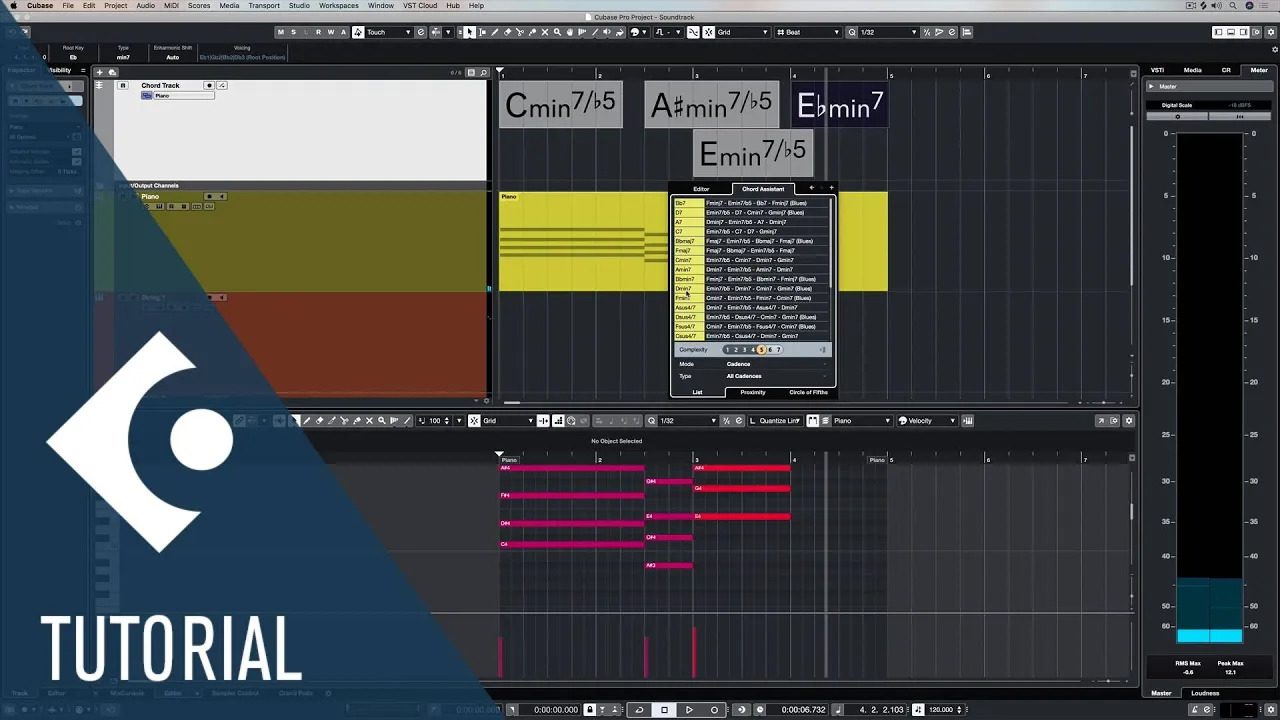Open Key Editor setup gear icon
The width and height of the screenshot is (1280, 720).
[1129, 421]
